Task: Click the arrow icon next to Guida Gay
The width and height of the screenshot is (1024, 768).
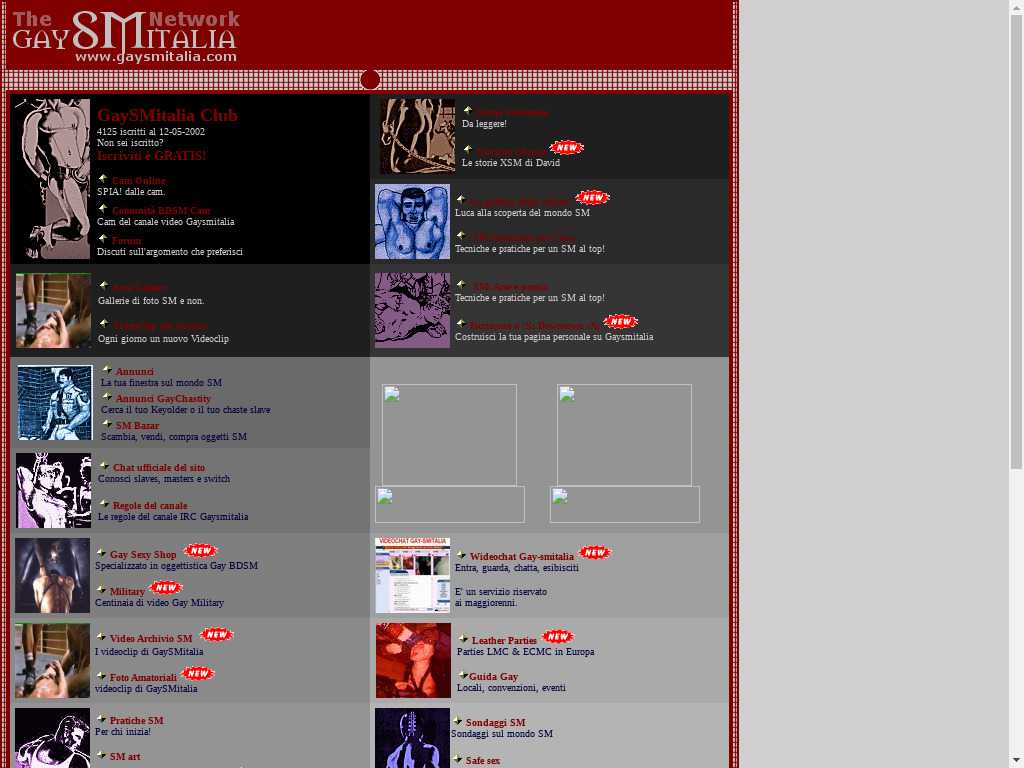Action: click(463, 675)
